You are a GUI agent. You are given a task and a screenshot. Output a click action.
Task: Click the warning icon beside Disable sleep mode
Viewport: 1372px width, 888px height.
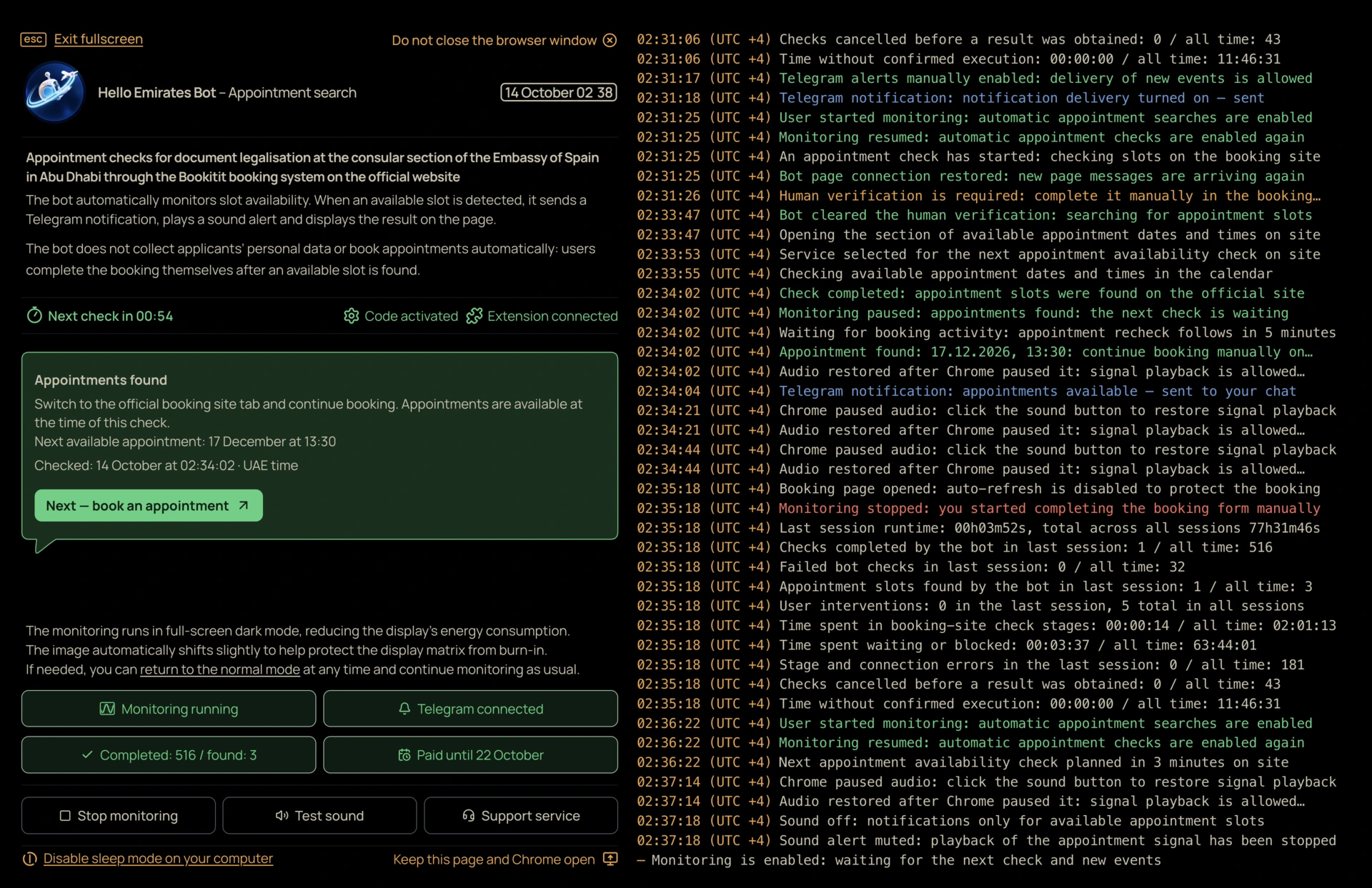[30, 859]
